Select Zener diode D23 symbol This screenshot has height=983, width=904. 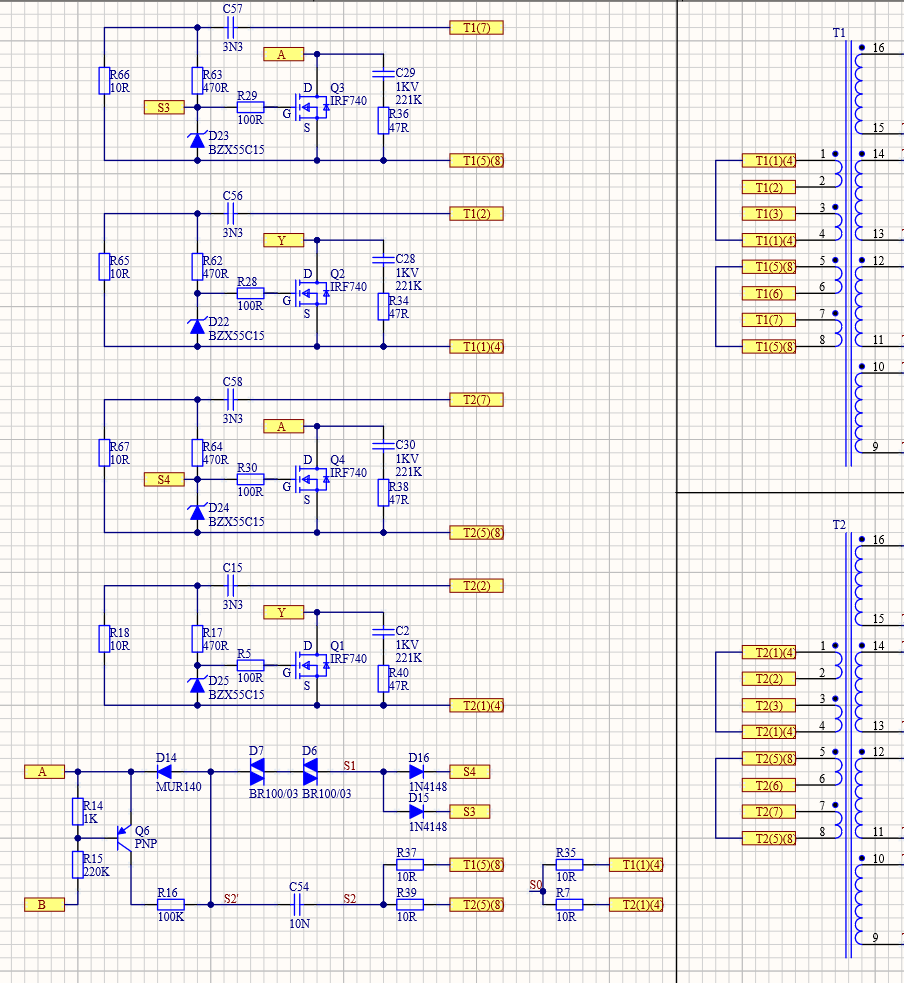[x=197, y=140]
